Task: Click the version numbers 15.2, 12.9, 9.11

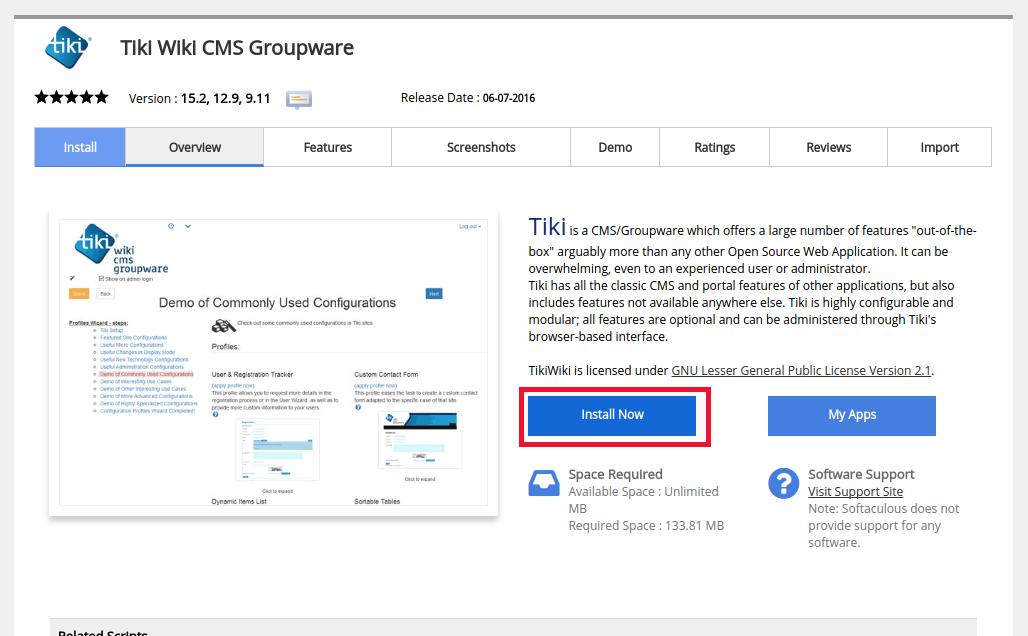Action: click(226, 98)
